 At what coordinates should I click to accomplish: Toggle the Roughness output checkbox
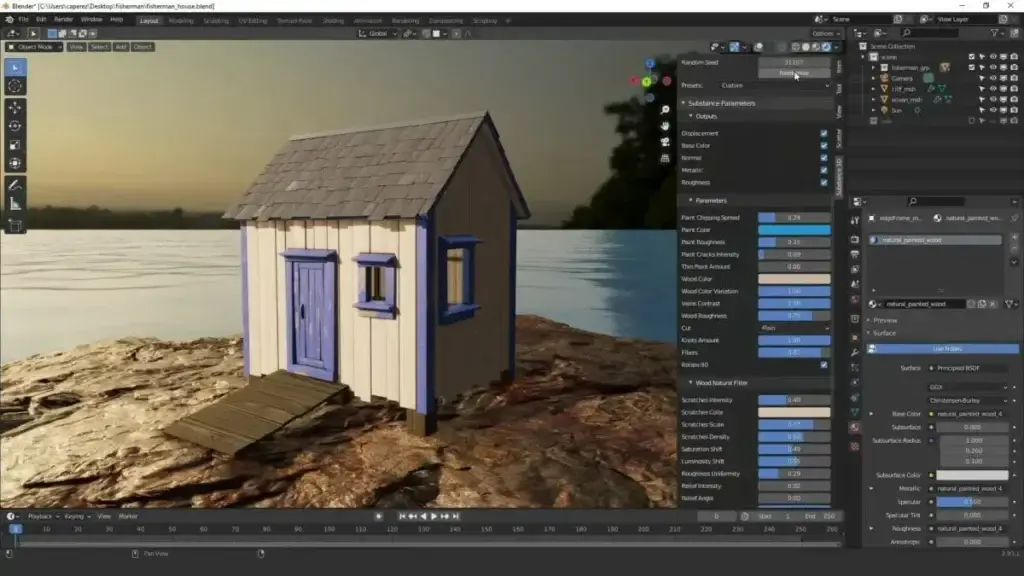824,182
